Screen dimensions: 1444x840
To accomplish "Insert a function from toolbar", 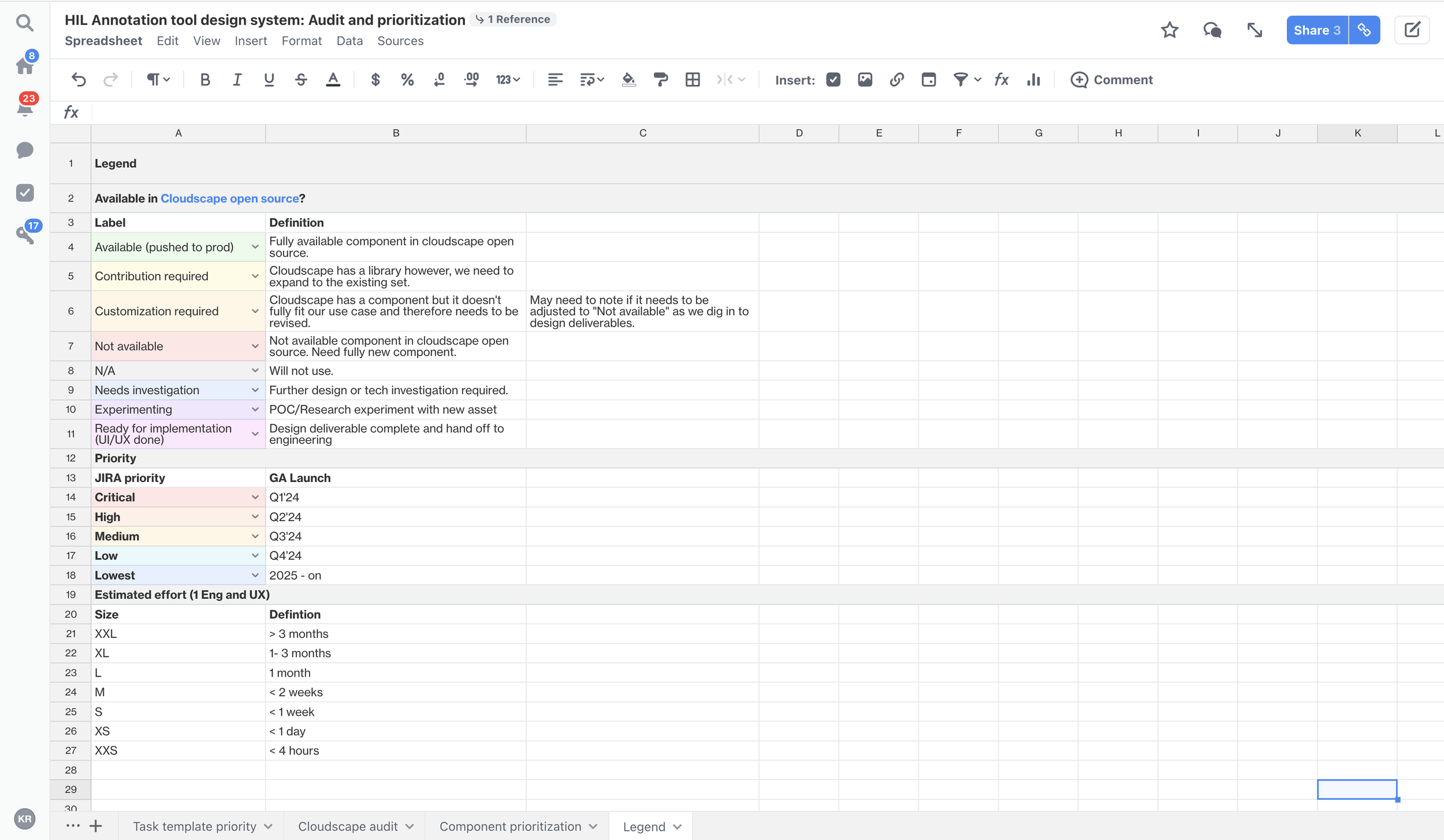I will tap(1002, 80).
